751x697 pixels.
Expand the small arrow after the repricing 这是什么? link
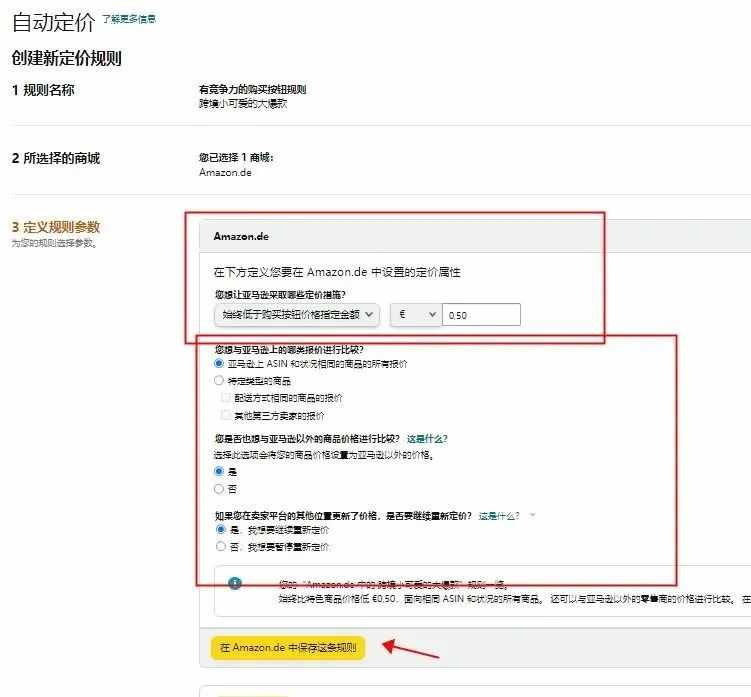(x=533, y=515)
